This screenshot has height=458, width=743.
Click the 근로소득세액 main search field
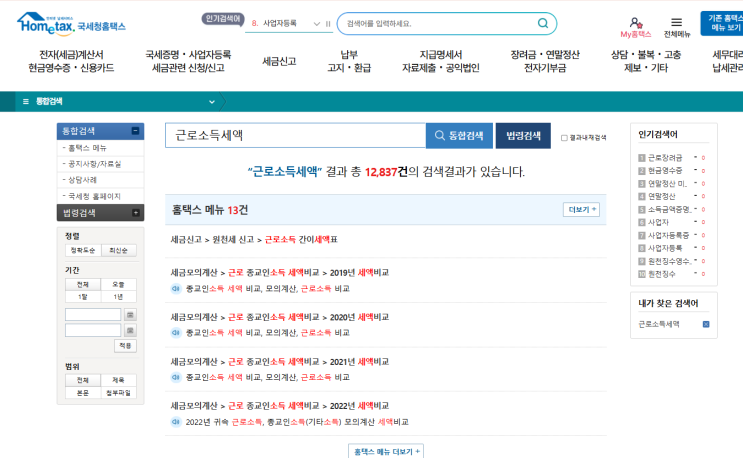pos(295,135)
